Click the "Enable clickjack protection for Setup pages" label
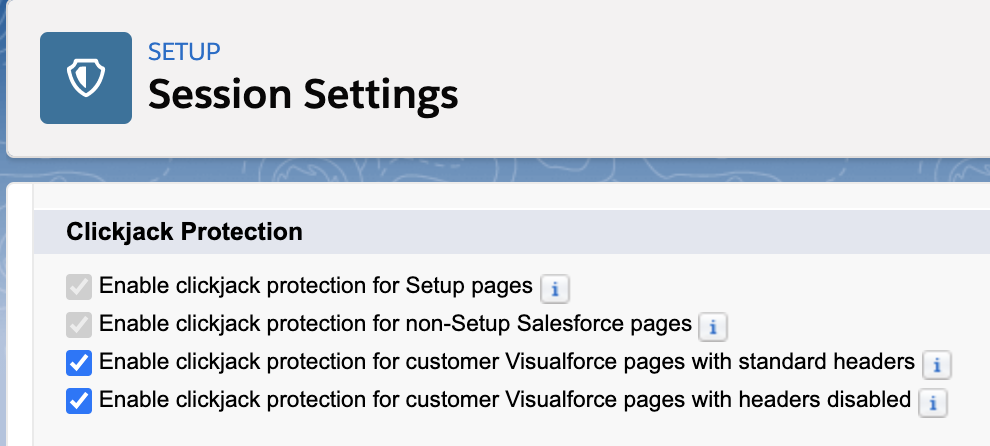 (316, 287)
